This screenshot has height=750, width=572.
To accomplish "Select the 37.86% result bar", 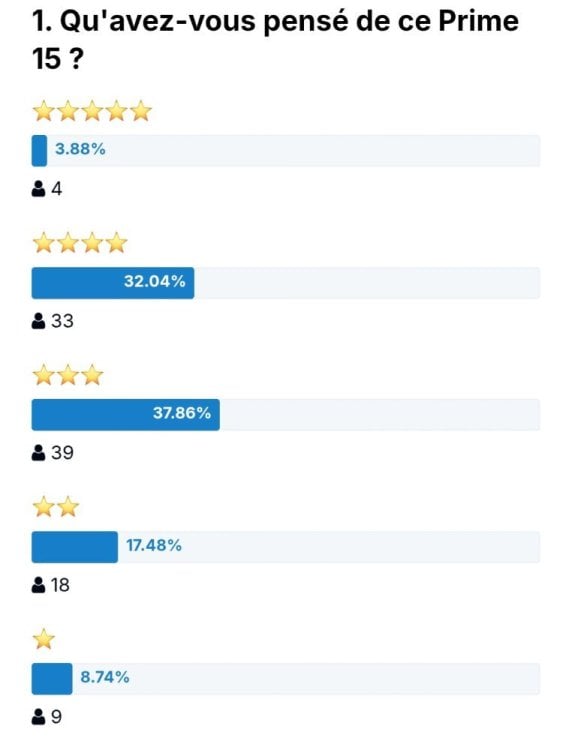I will point(286,415).
